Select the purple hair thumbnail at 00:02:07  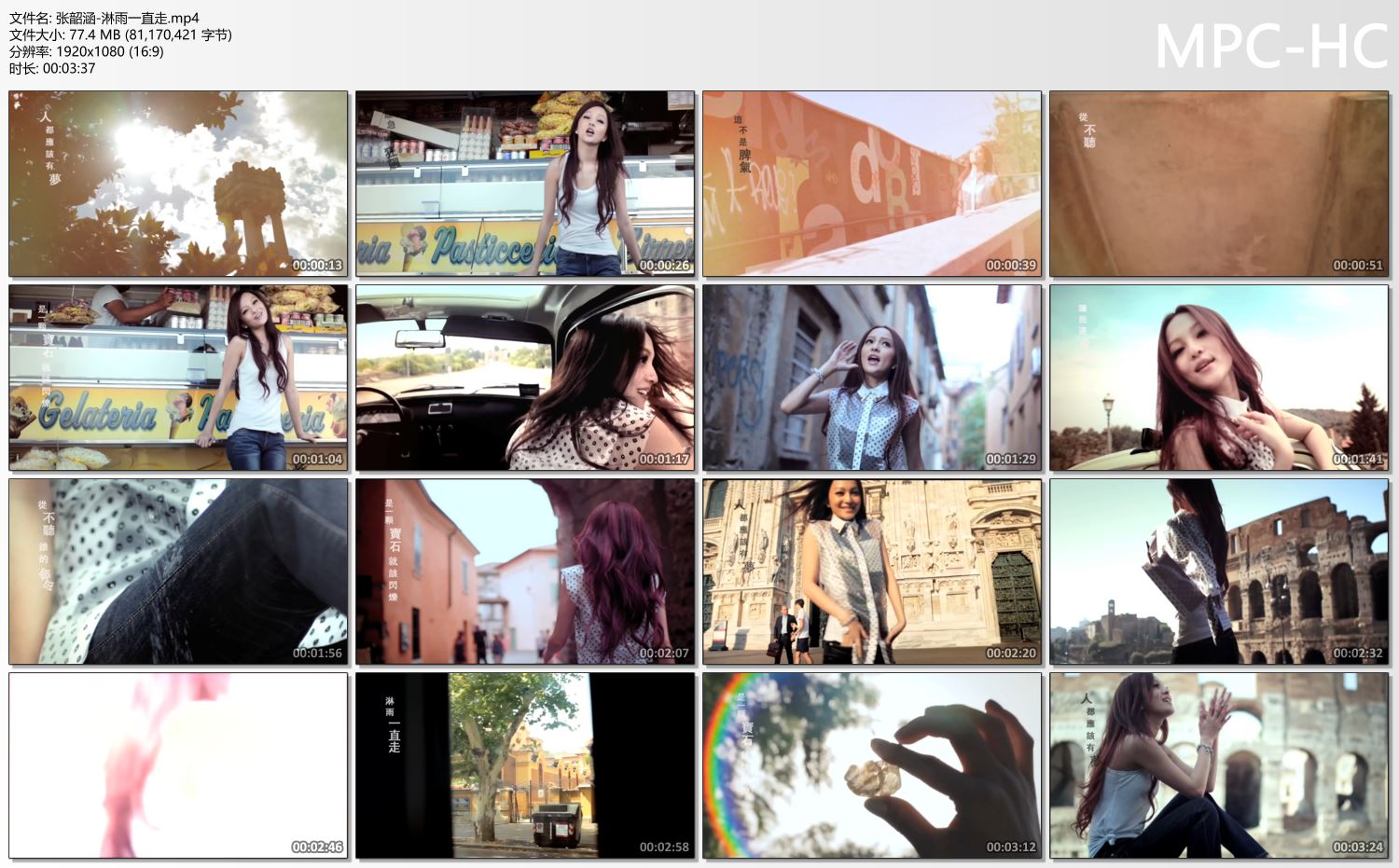[525, 572]
